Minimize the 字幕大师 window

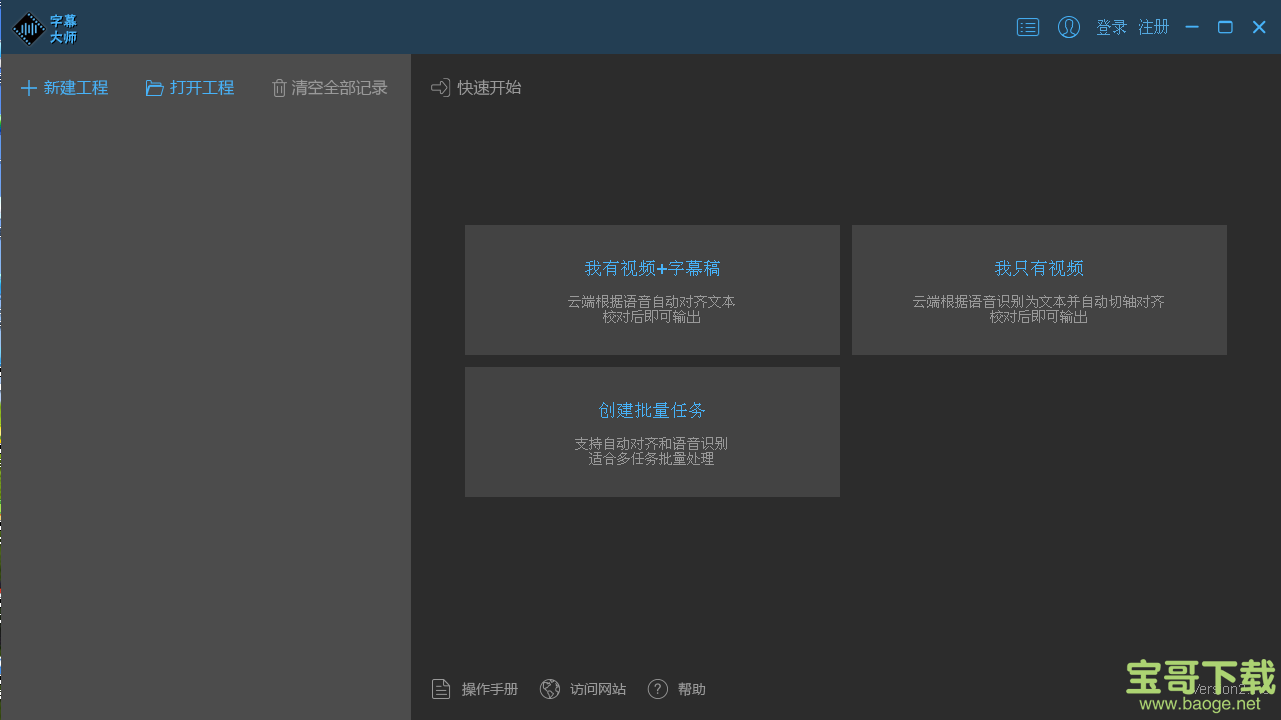[1192, 27]
